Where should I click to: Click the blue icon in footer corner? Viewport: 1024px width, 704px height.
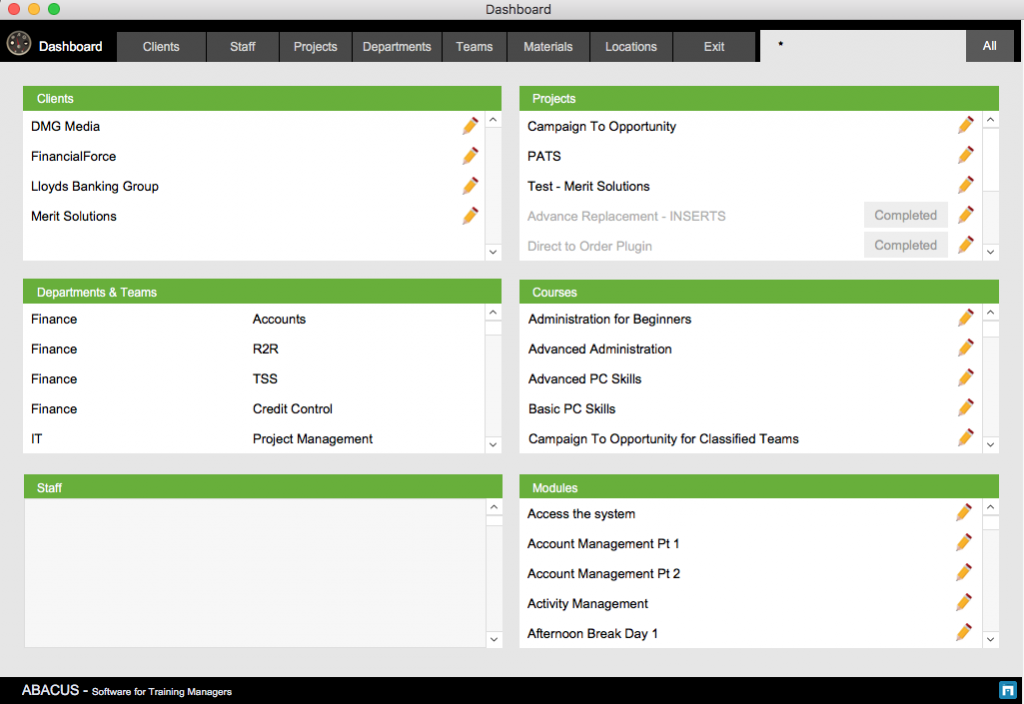point(1007,690)
